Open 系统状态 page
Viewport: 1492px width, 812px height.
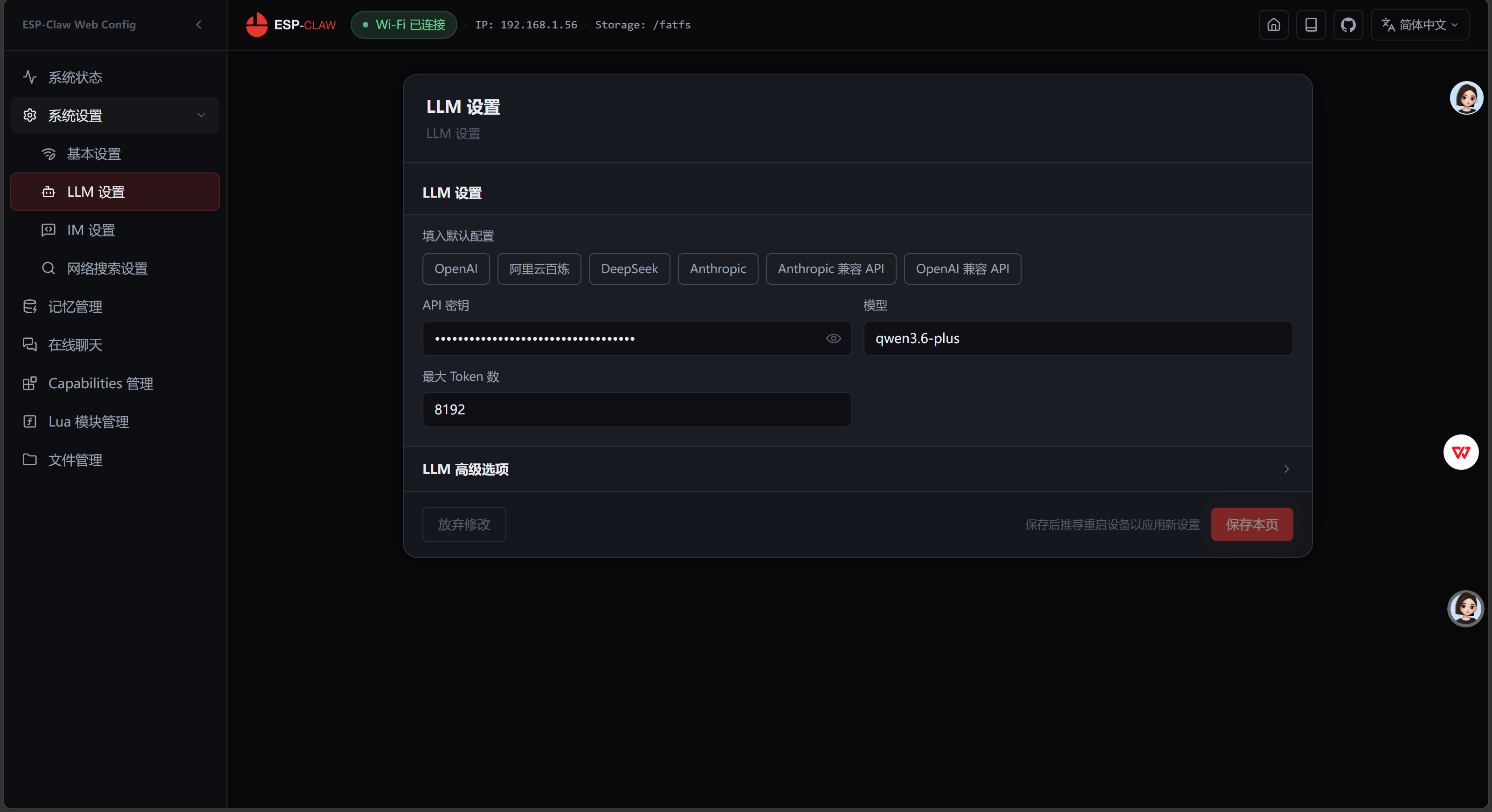[x=115, y=77]
